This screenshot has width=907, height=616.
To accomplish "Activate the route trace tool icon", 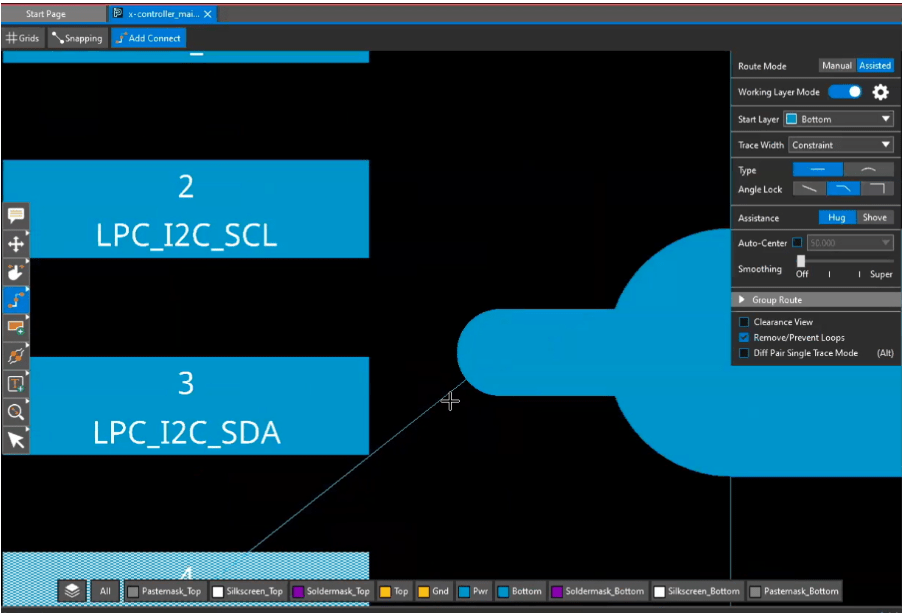I will coord(16,300).
